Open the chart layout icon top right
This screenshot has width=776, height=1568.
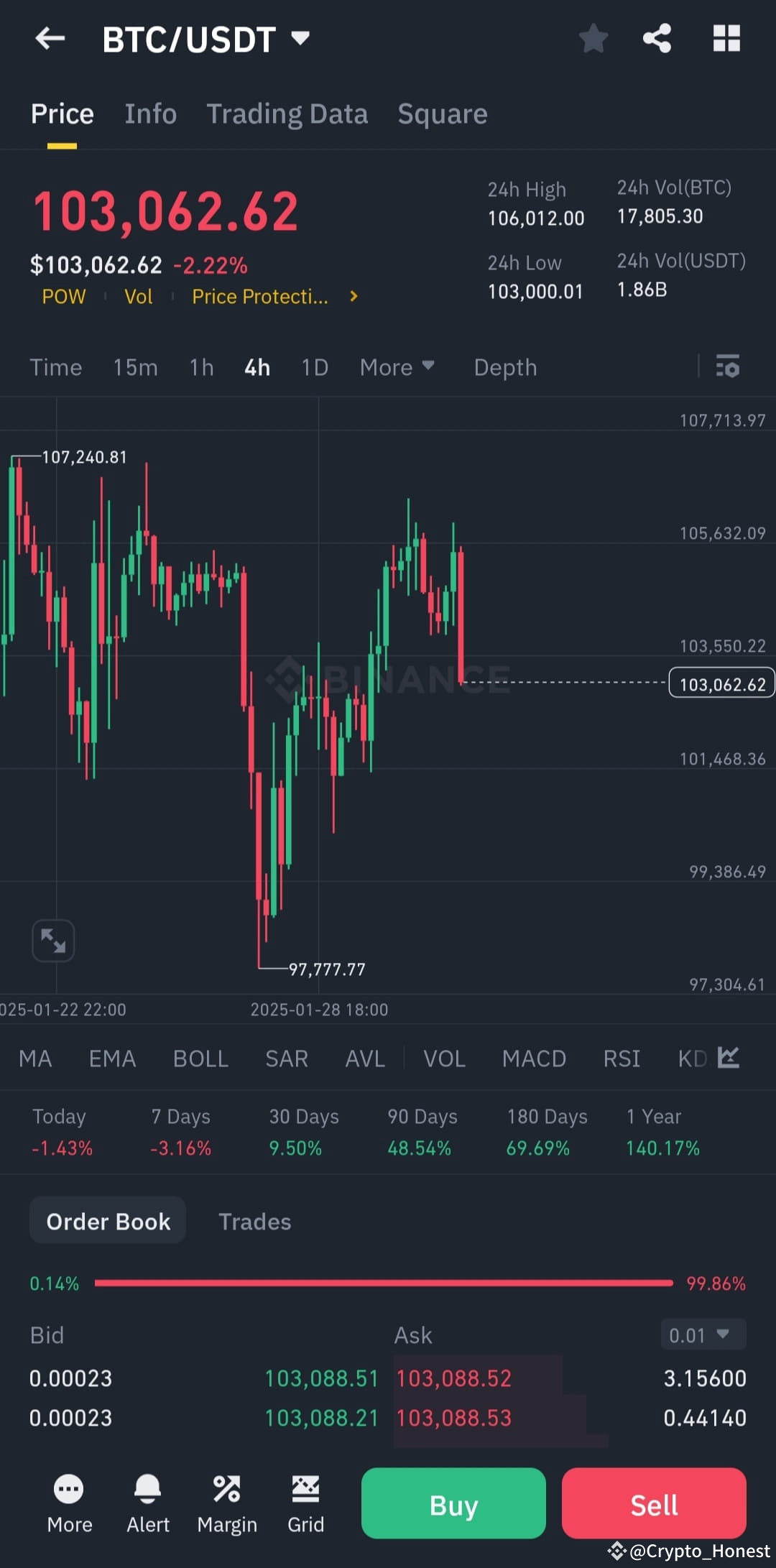726,39
